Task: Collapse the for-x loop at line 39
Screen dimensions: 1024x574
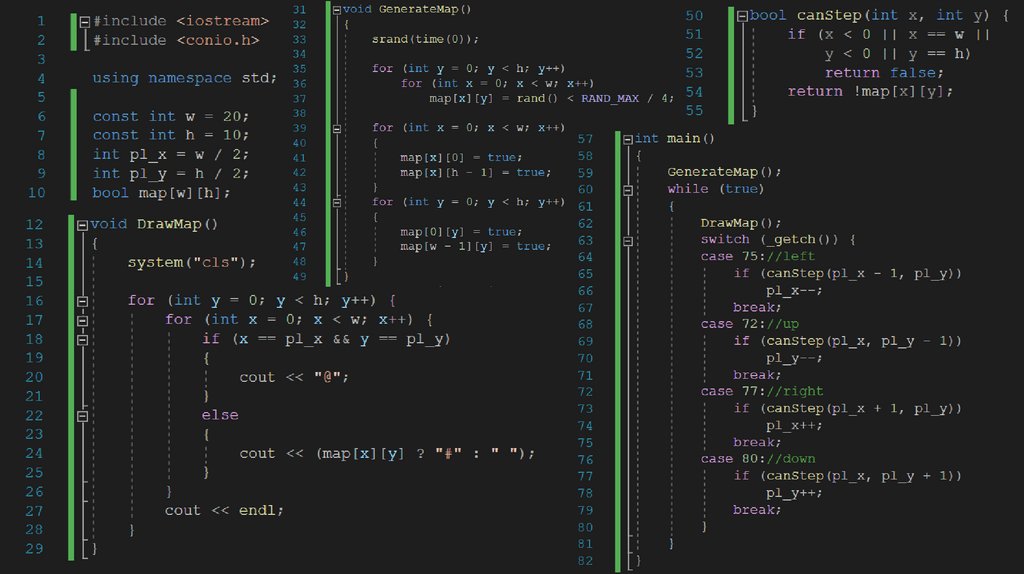Action: 337,128
